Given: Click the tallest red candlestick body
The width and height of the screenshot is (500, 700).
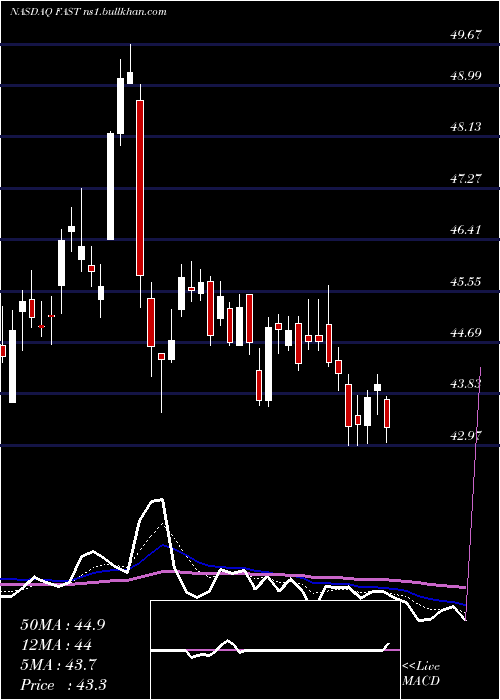Looking at the screenshot, I should click(140, 188).
